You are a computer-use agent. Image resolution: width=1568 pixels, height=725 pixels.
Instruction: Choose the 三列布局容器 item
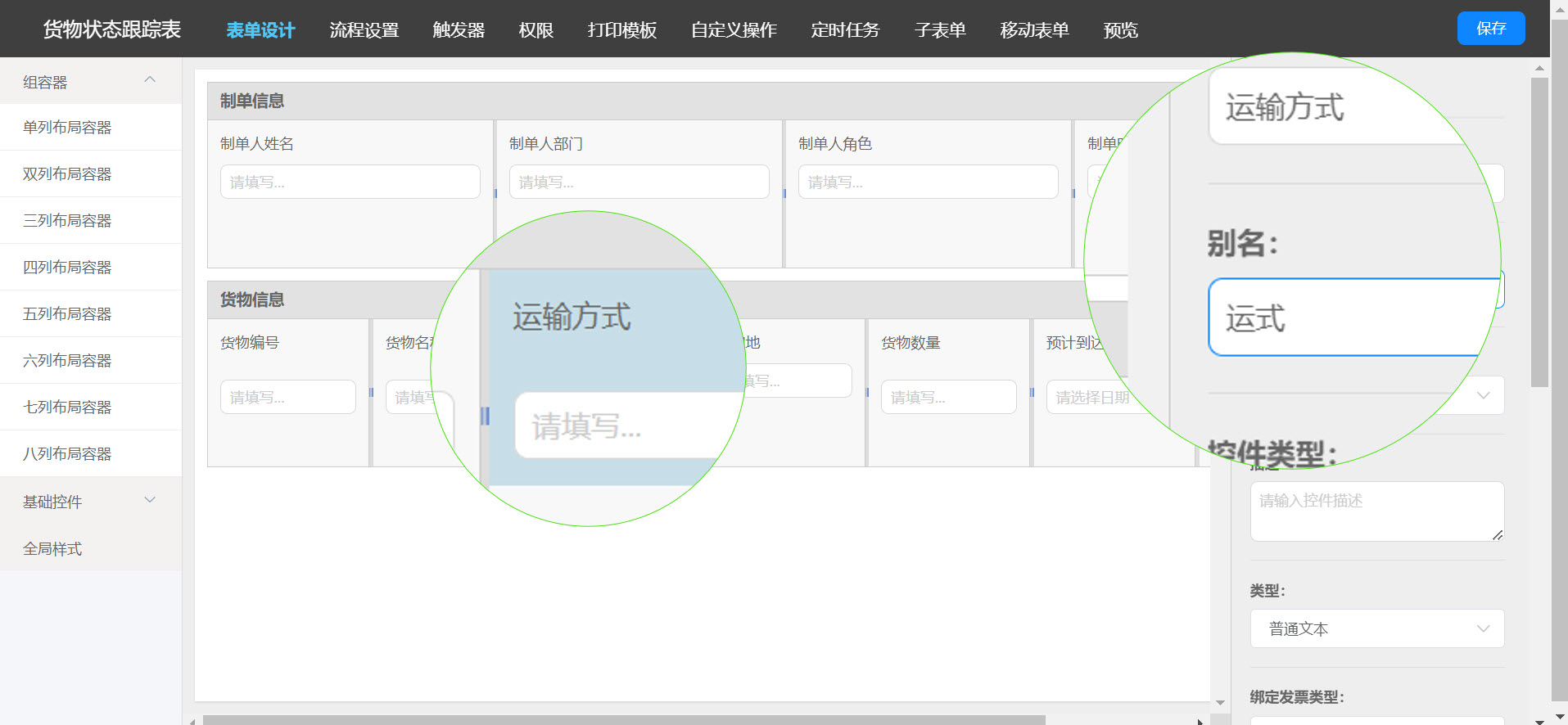pos(91,221)
